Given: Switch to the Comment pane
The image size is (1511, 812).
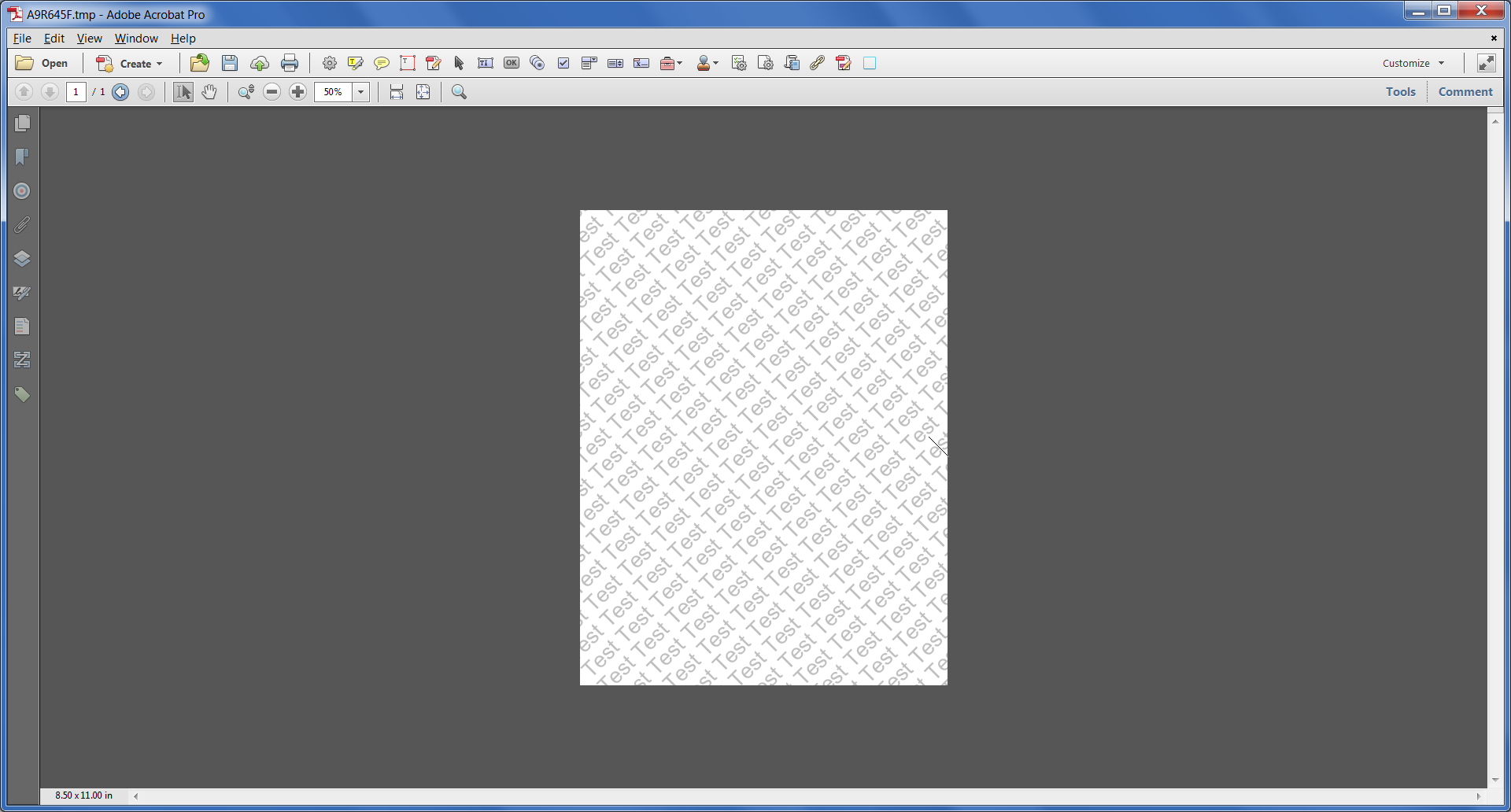Looking at the screenshot, I should tap(1465, 91).
